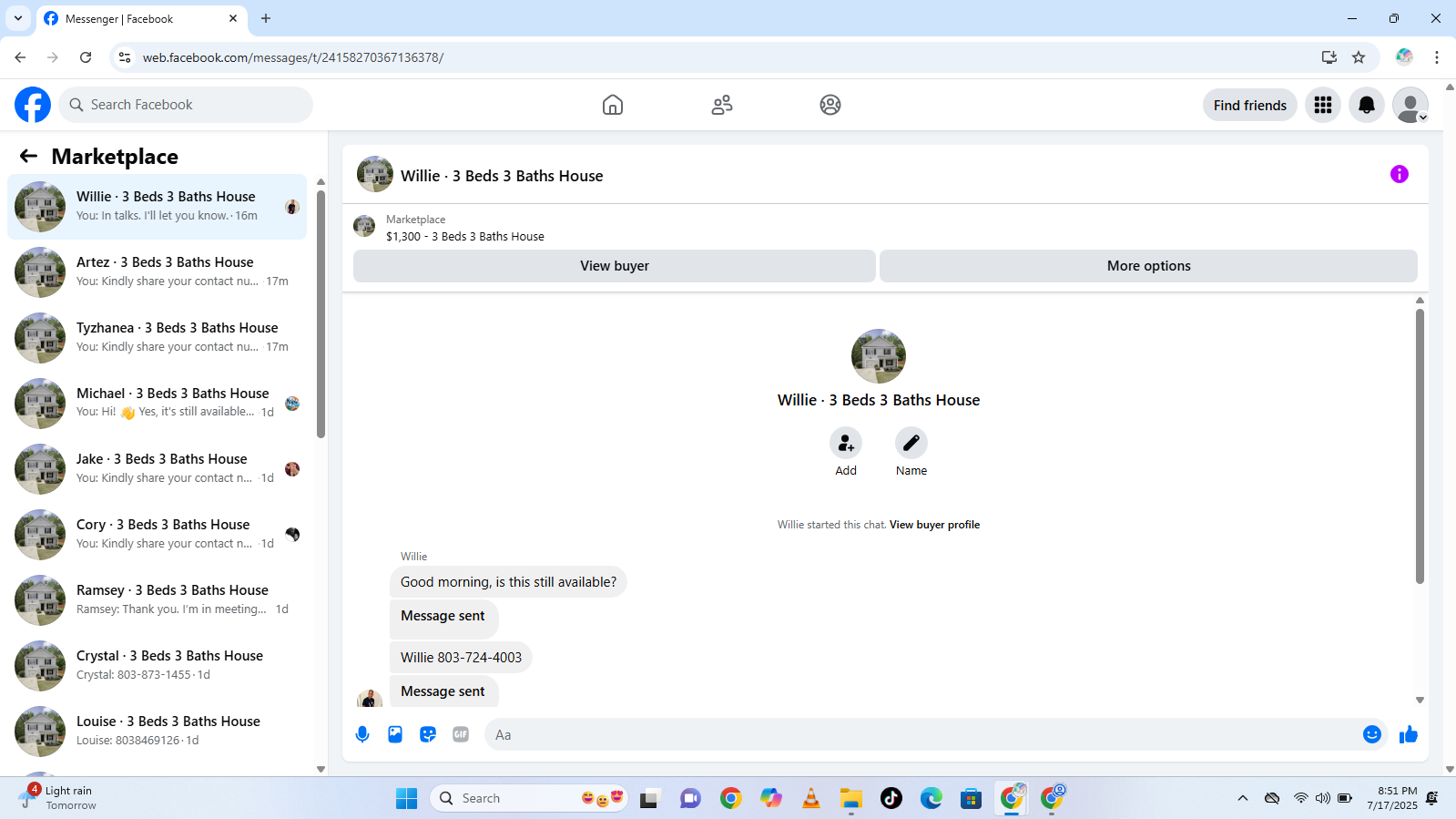The image size is (1456, 819).
Task: Choose a sticker via sticker icon
Action: pos(428,734)
